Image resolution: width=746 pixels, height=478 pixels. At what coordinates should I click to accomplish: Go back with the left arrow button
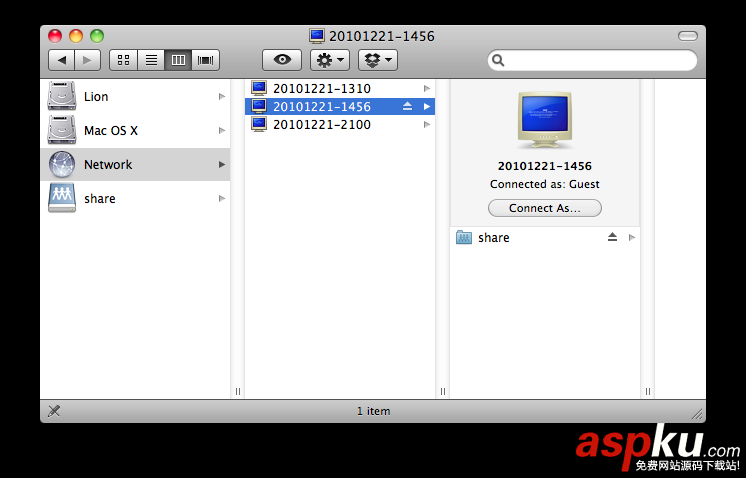pyautogui.click(x=61, y=60)
